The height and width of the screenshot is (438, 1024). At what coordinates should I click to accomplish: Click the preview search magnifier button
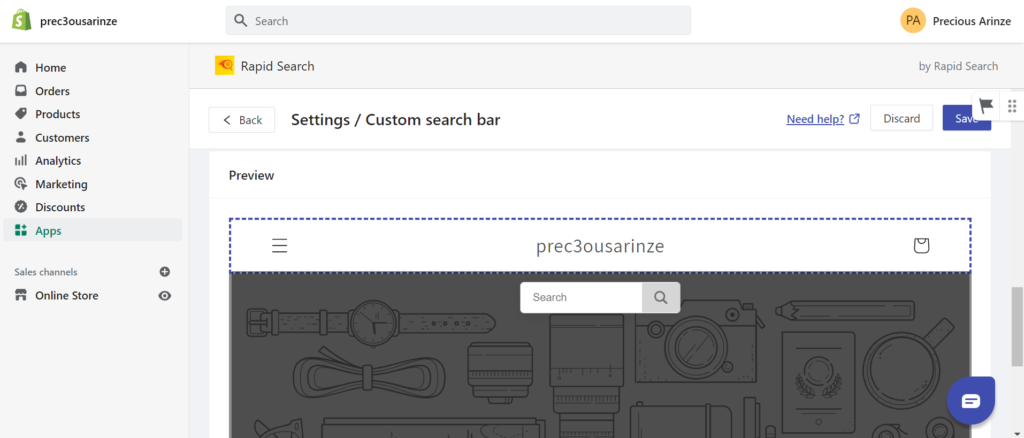pyautogui.click(x=661, y=298)
